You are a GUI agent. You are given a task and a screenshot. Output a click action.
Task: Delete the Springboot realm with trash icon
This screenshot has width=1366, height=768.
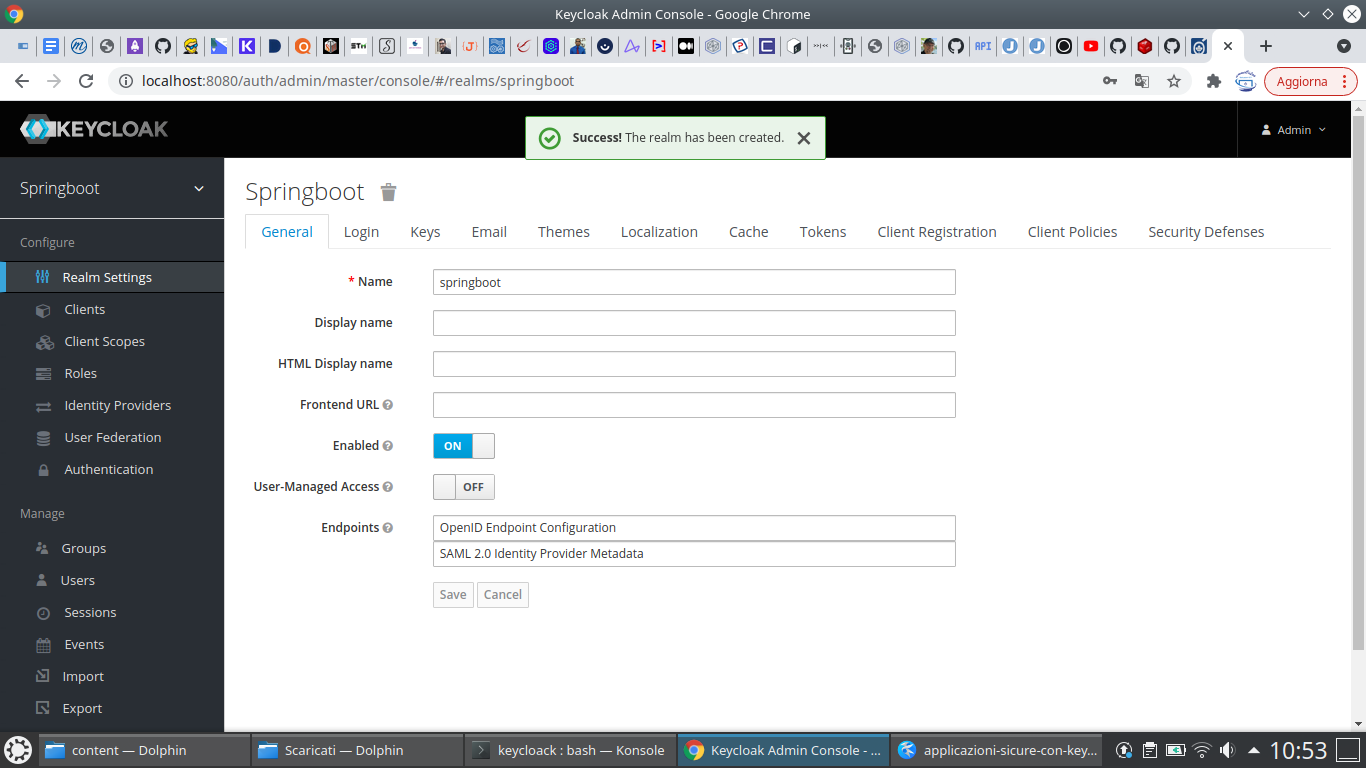tap(388, 192)
